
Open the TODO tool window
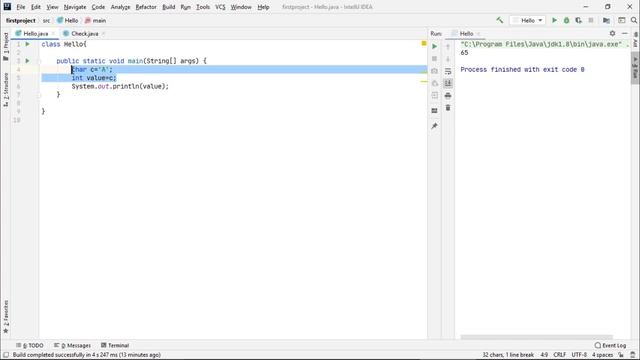tap(30, 345)
